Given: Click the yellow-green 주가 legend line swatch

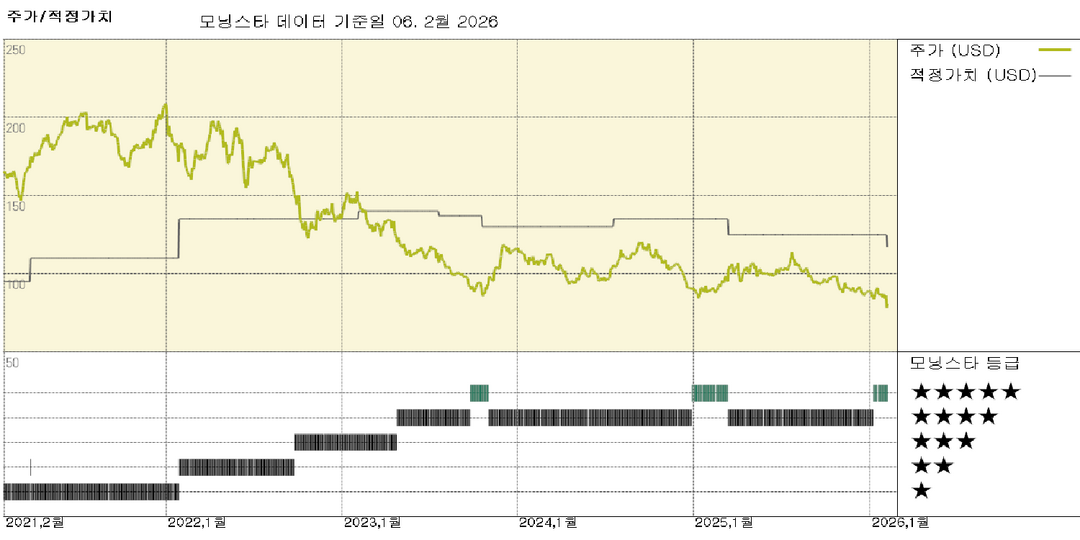Looking at the screenshot, I should click(1055, 49).
